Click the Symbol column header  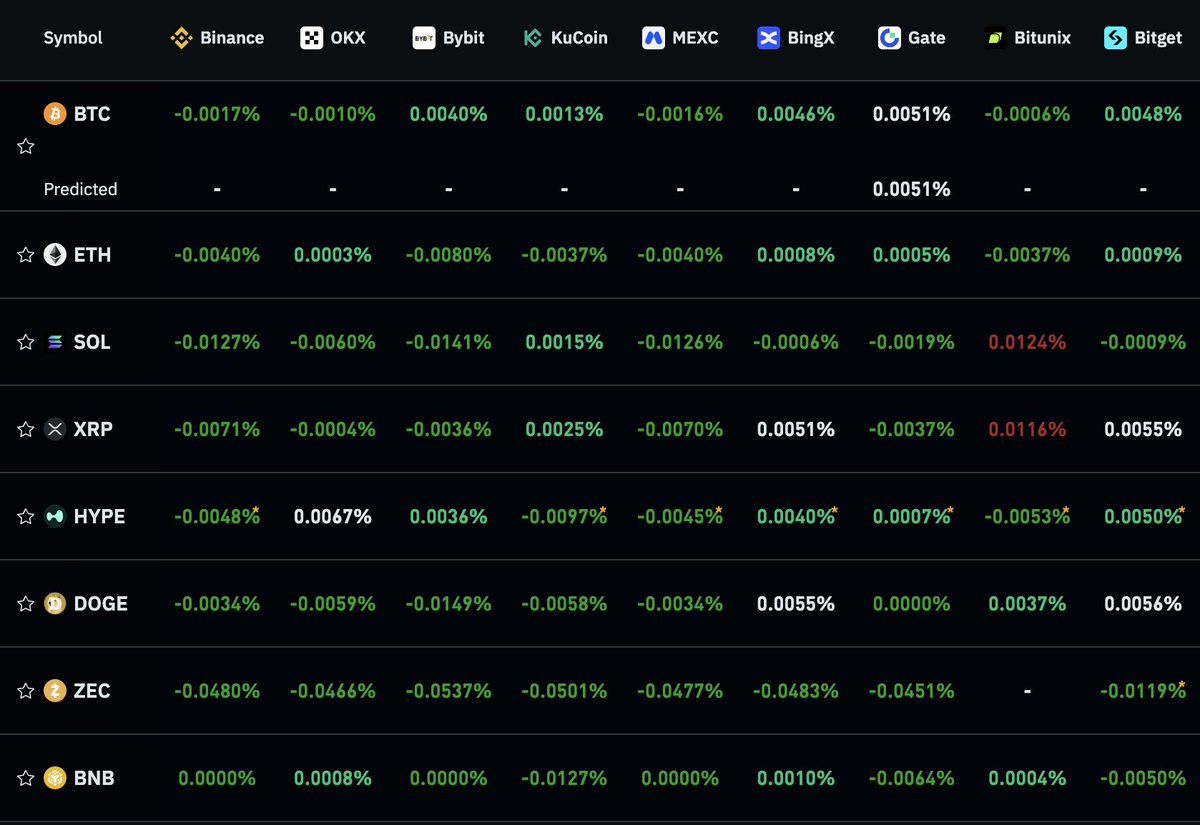click(x=73, y=38)
